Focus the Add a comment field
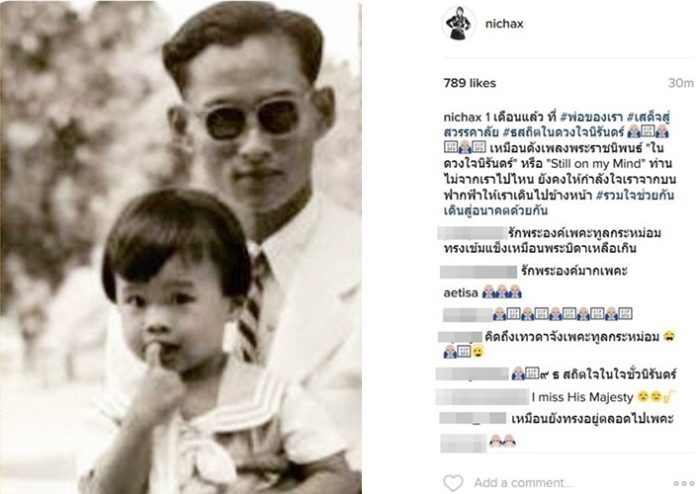Screen dimensions: 696x494 coord(523,483)
